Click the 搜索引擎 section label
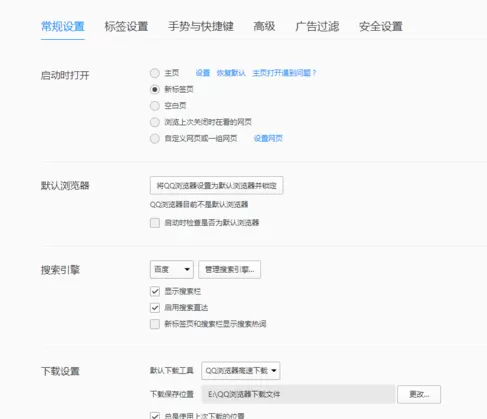 tap(60, 270)
